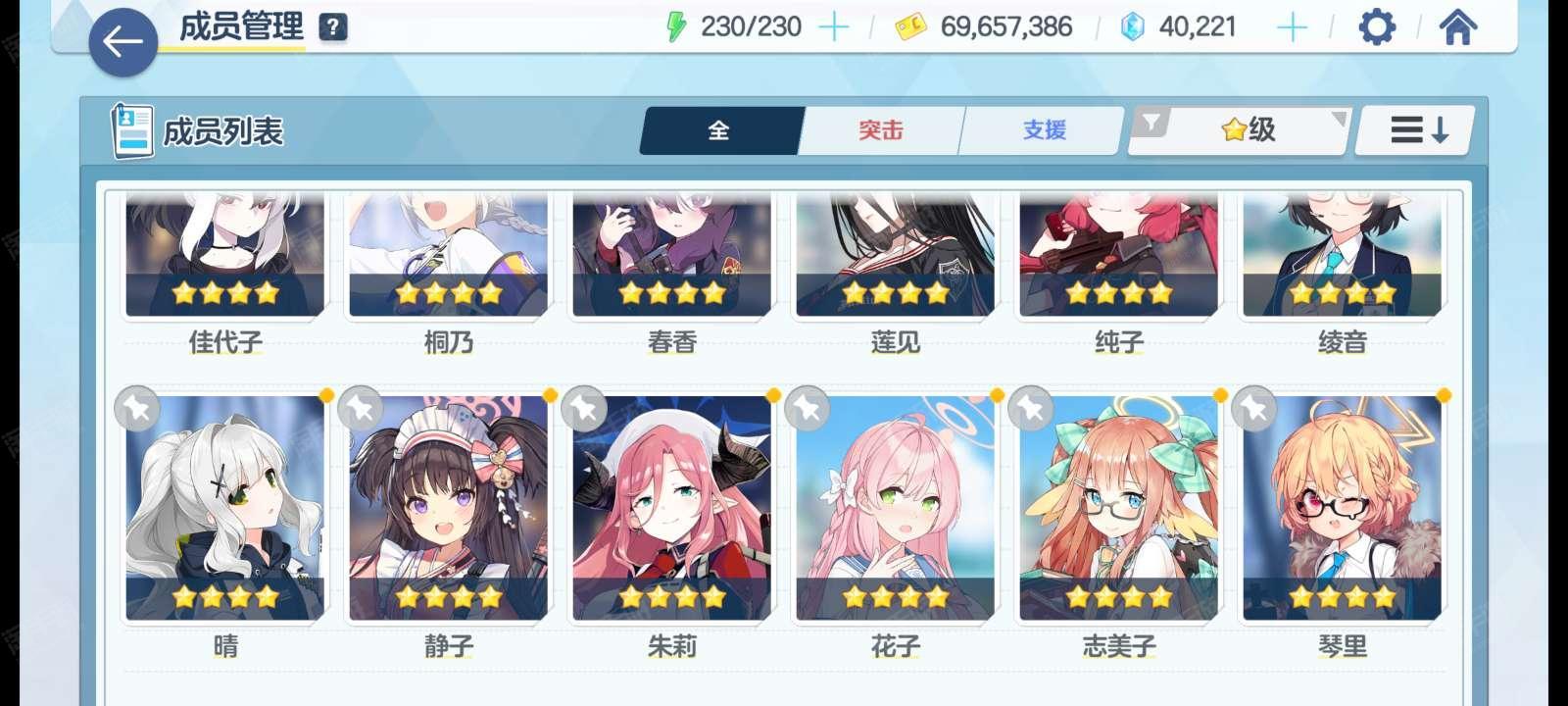
Task: Toggle pin on 静子's card
Action: coord(360,409)
